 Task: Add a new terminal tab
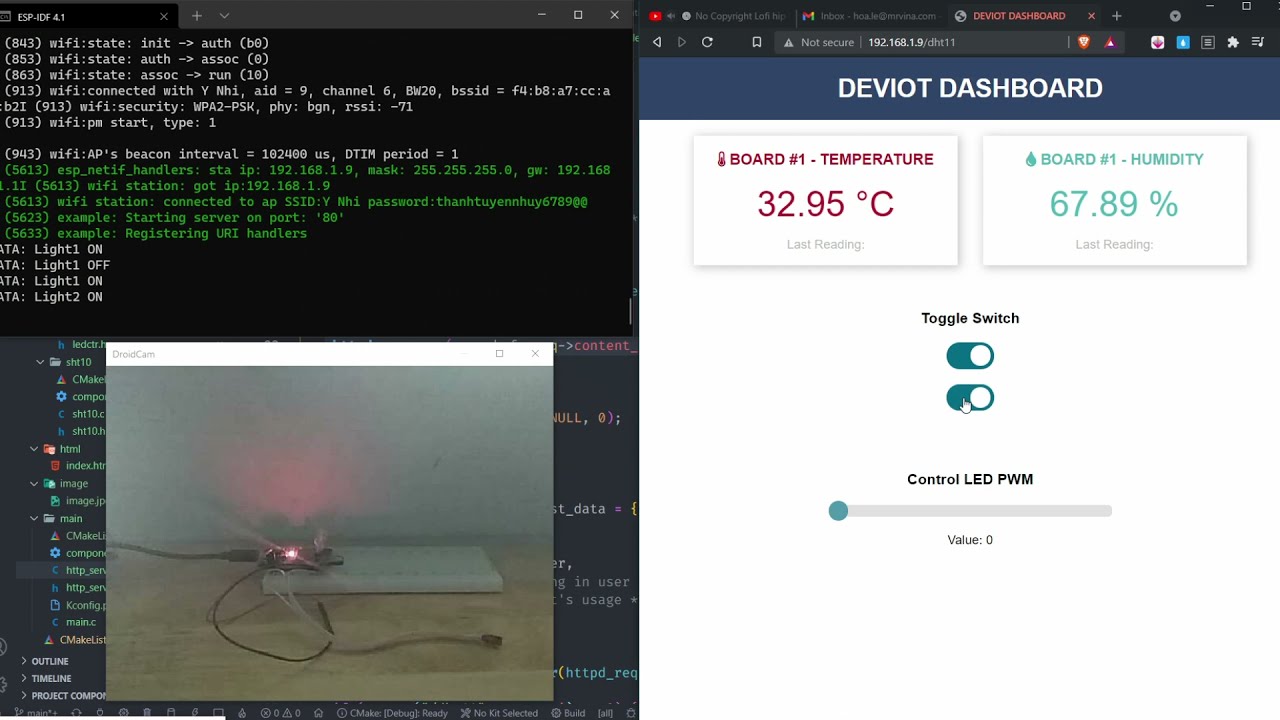[x=197, y=16]
